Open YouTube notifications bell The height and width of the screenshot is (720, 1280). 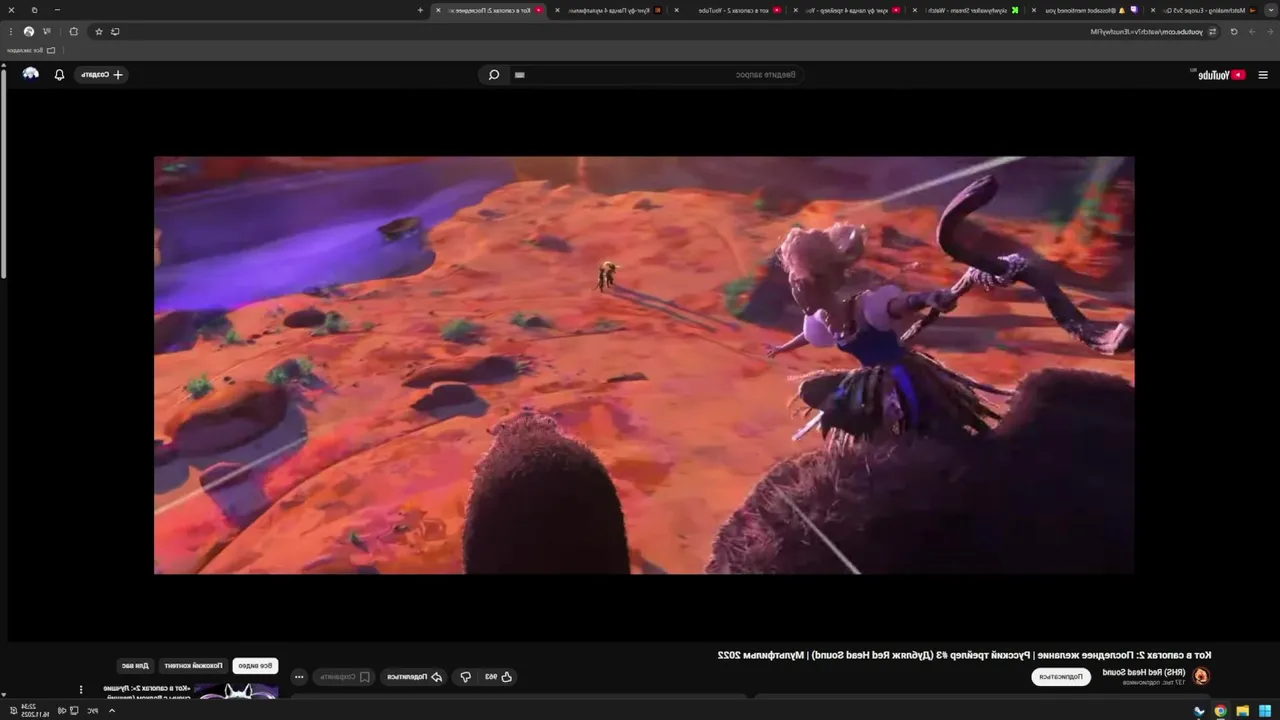coord(59,75)
